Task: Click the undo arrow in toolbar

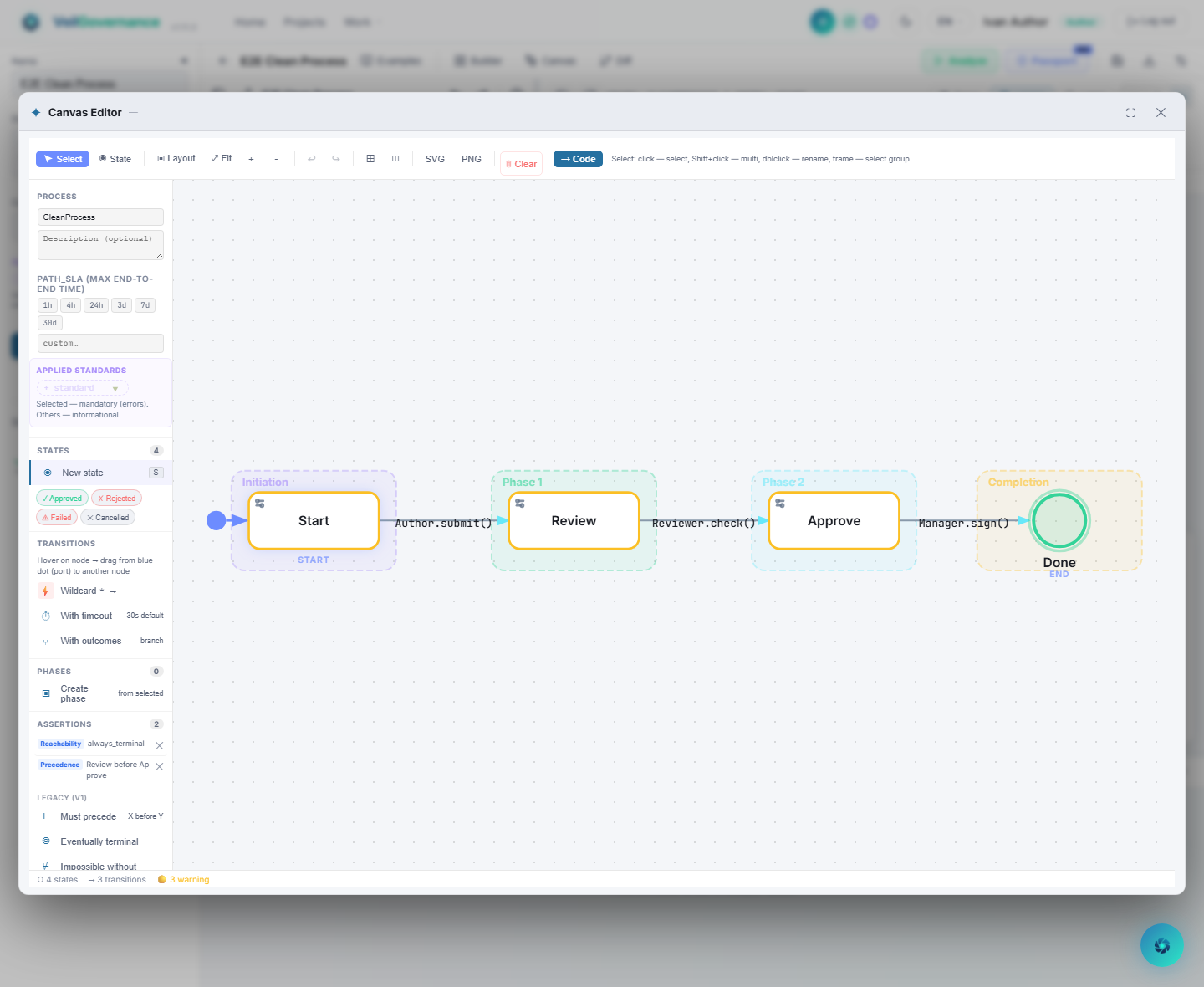Action: pos(312,159)
